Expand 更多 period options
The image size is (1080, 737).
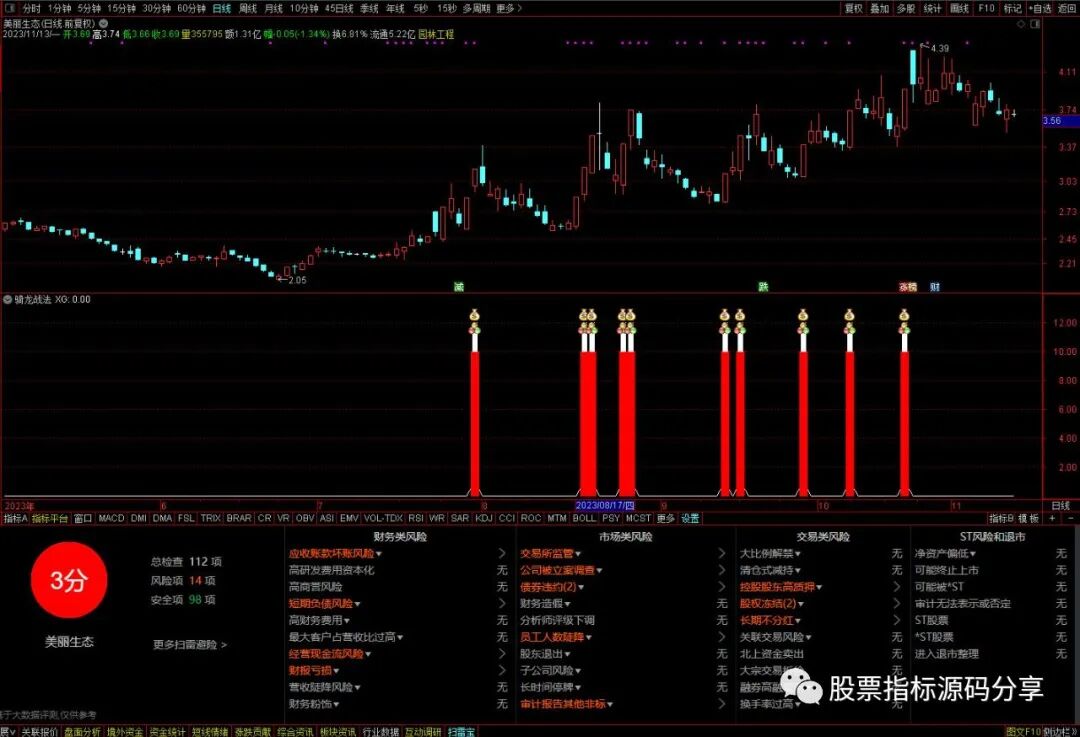point(509,8)
